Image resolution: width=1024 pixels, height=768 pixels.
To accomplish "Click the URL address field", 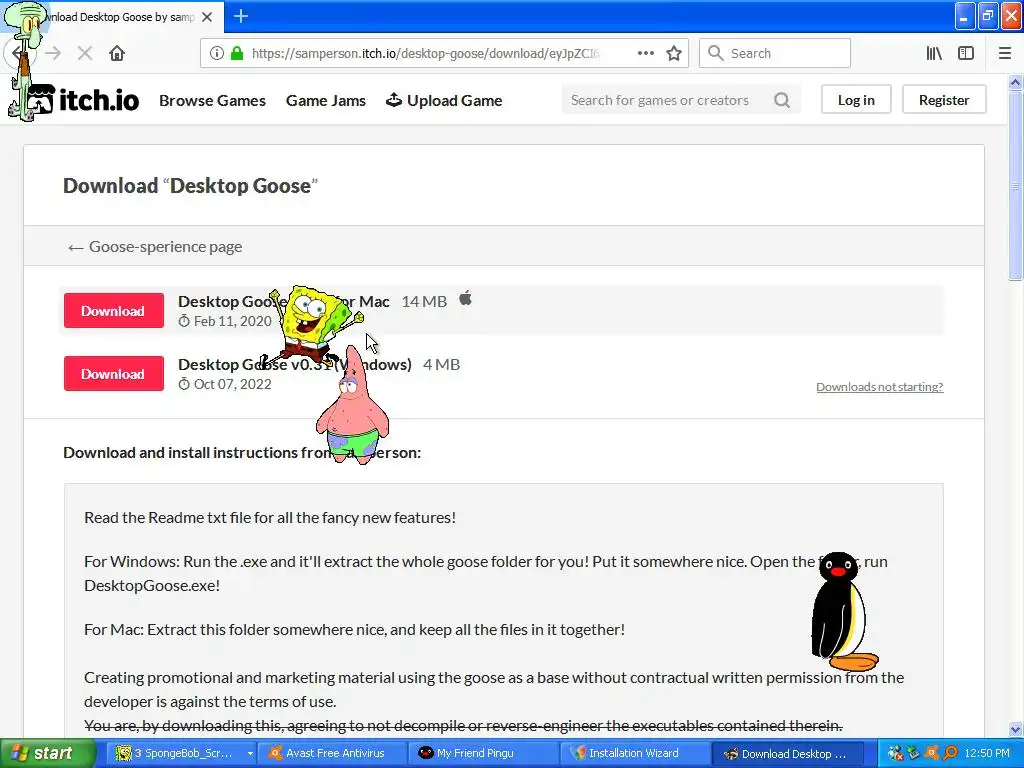I will pyautogui.click(x=424, y=54).
